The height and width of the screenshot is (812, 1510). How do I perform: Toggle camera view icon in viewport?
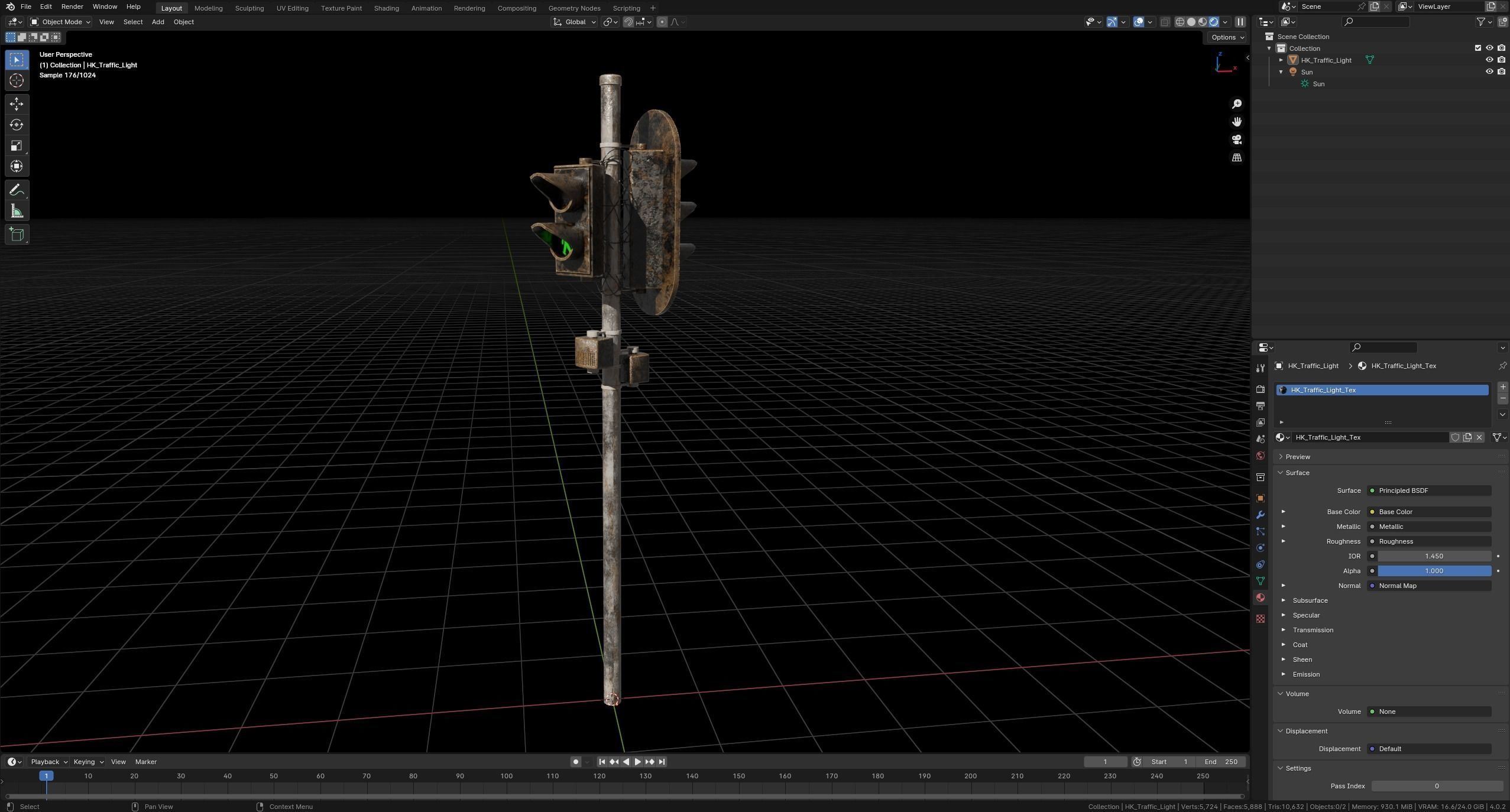click(x=1236, y=139)
